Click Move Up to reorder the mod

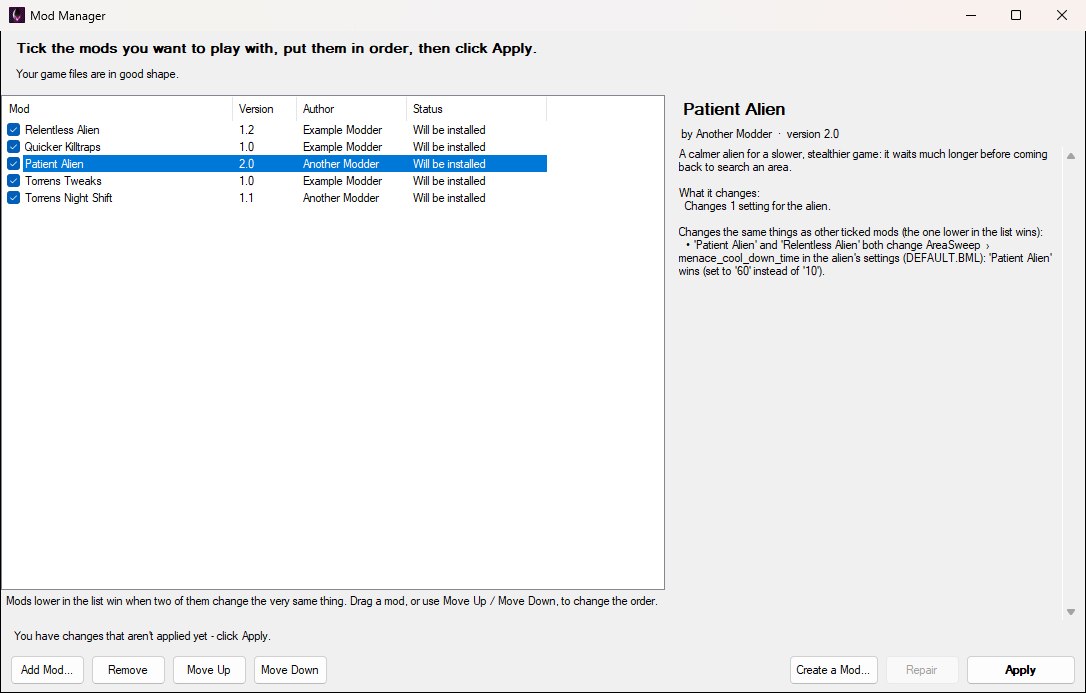[x=209, y=669]
